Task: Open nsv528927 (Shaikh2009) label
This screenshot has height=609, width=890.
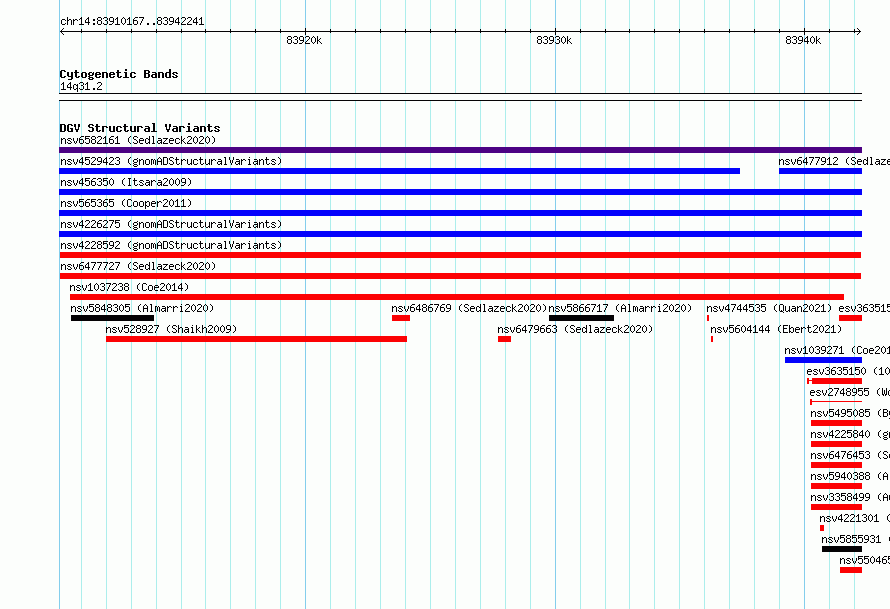Action: tap(171, 329)
